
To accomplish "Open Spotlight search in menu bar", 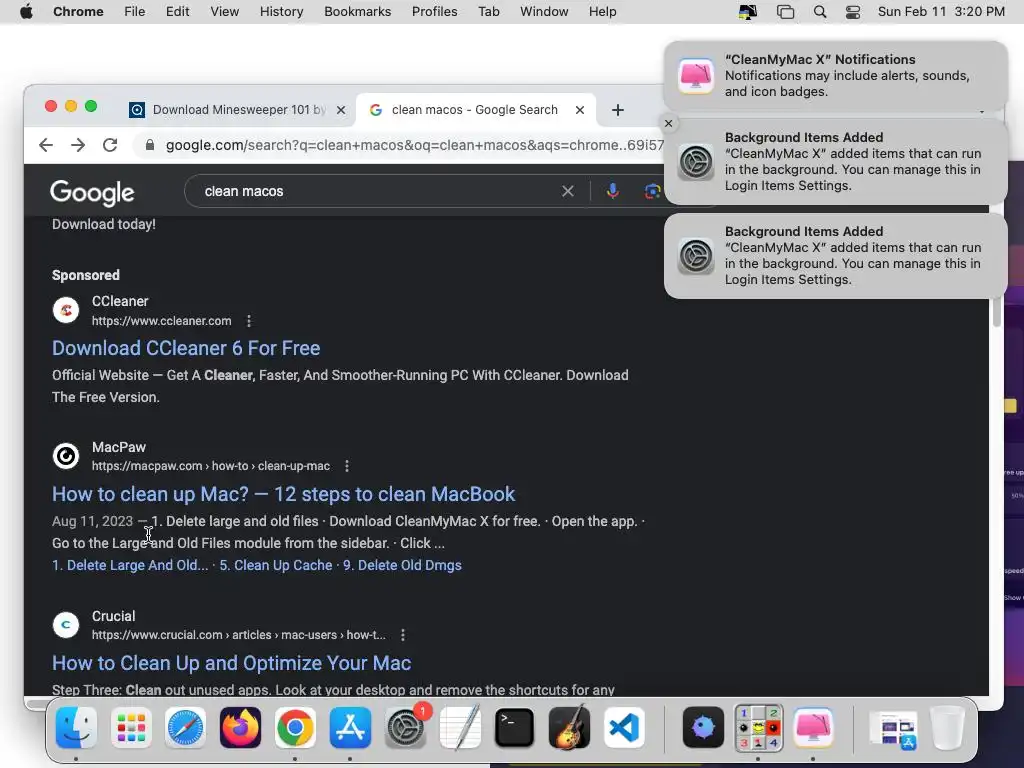I will (x=820, y=12).
